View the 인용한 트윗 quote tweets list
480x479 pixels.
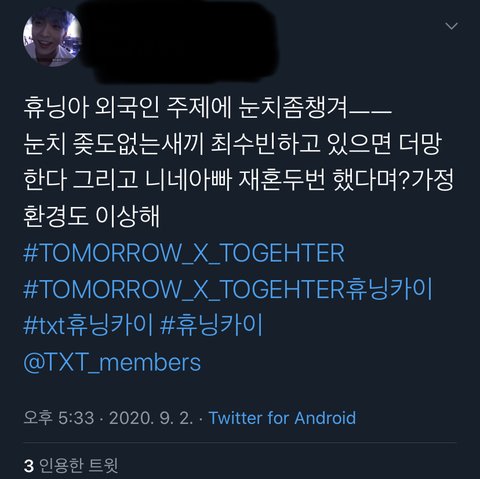78,466
